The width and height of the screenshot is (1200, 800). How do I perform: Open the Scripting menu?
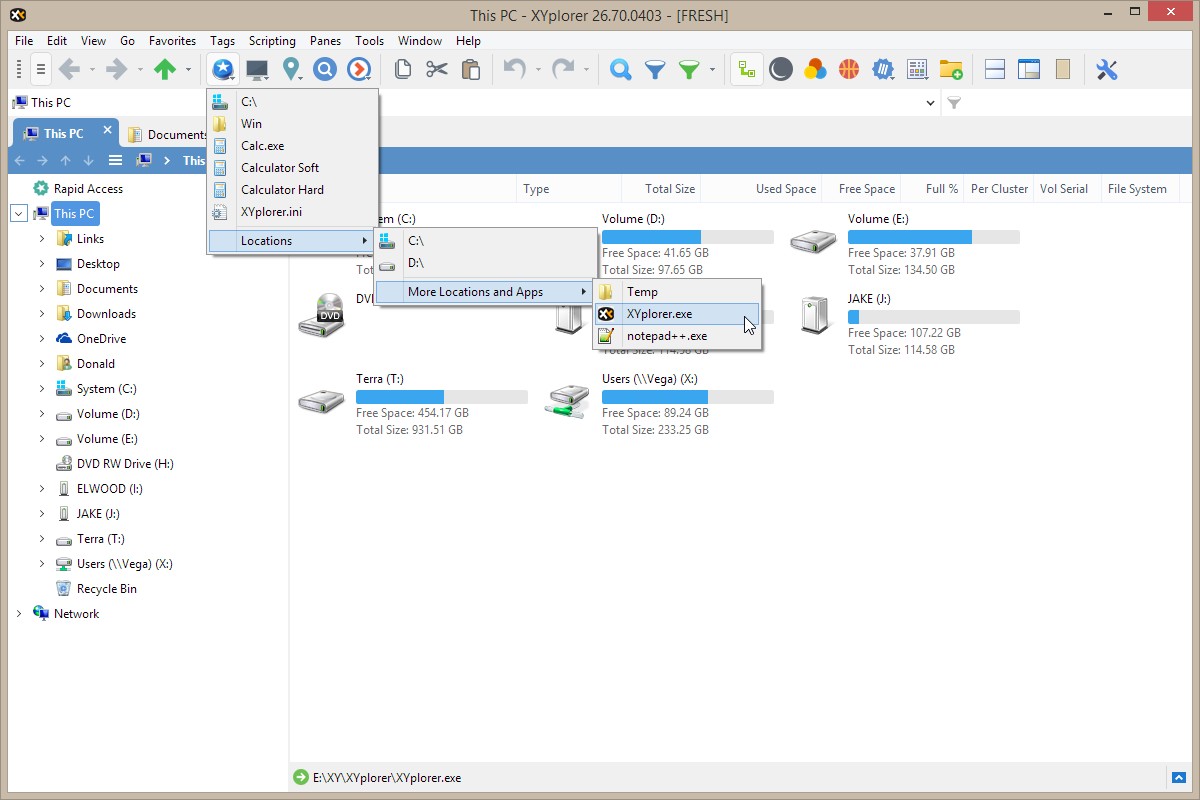click(x=272, y=41)
